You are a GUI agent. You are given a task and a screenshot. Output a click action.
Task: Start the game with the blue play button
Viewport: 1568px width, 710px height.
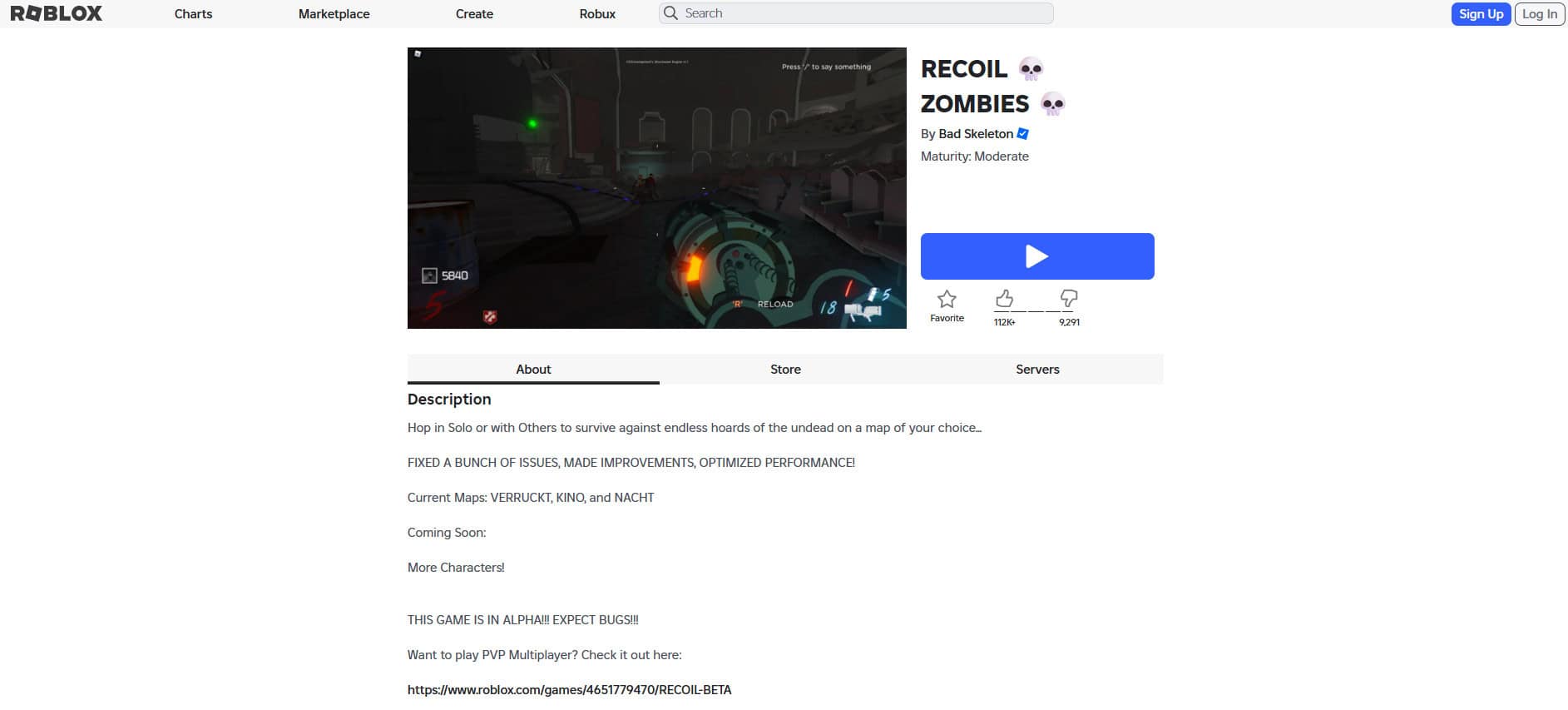(1037, 256)
